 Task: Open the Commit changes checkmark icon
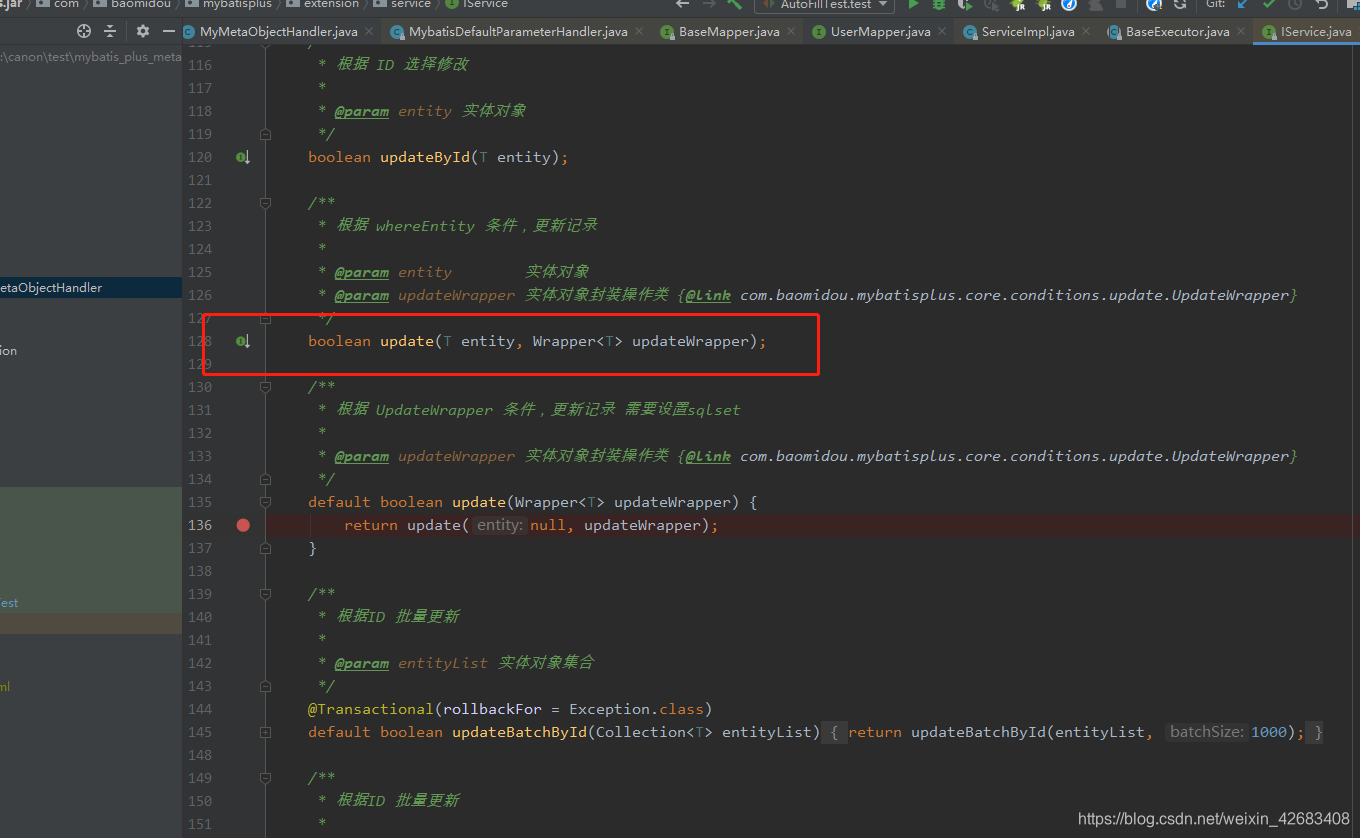point(1268,6)
